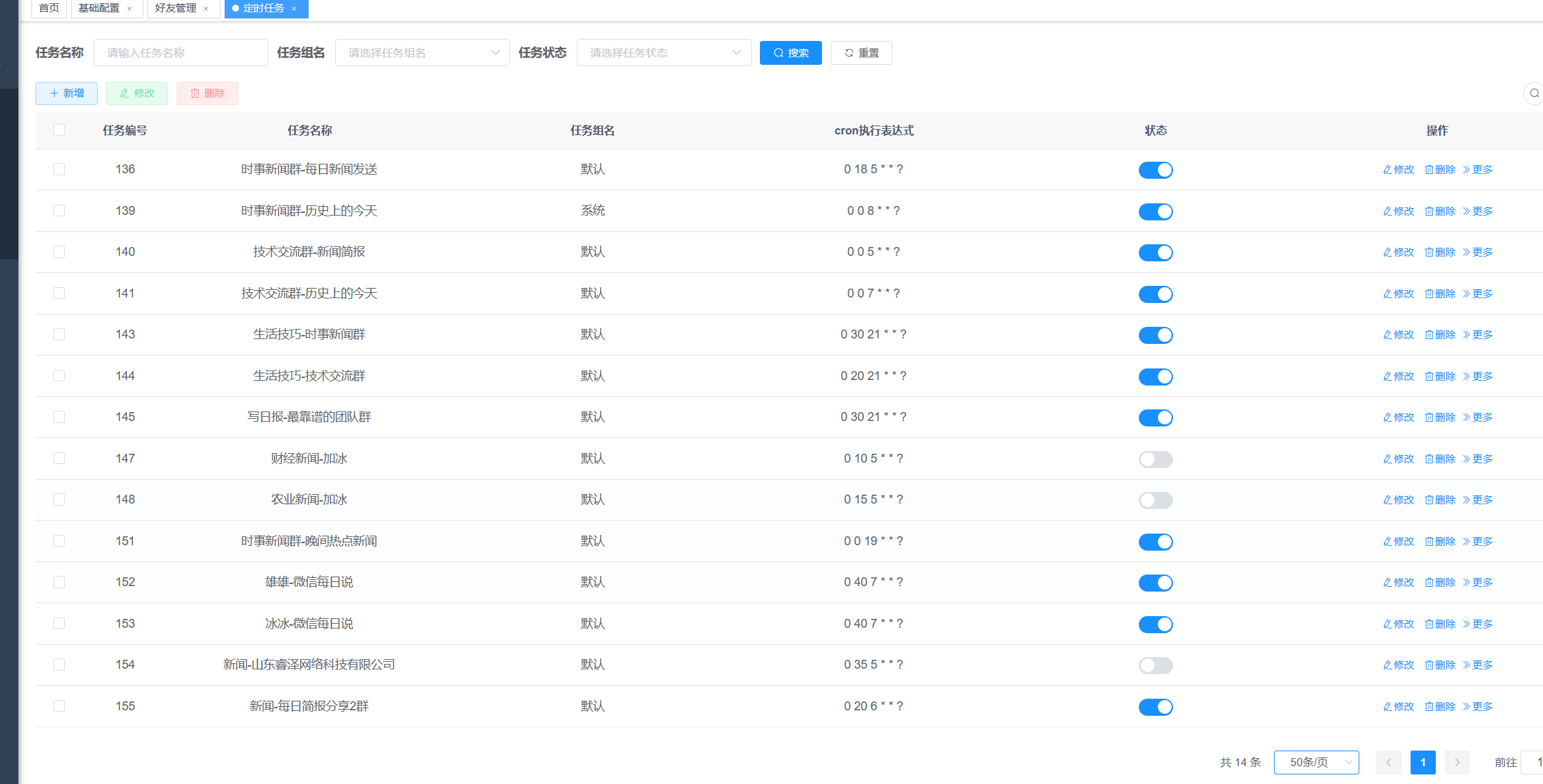Enable status switch for 农业新闻-加冰
Screen dimensions: 1543x784
(1156, 500)
